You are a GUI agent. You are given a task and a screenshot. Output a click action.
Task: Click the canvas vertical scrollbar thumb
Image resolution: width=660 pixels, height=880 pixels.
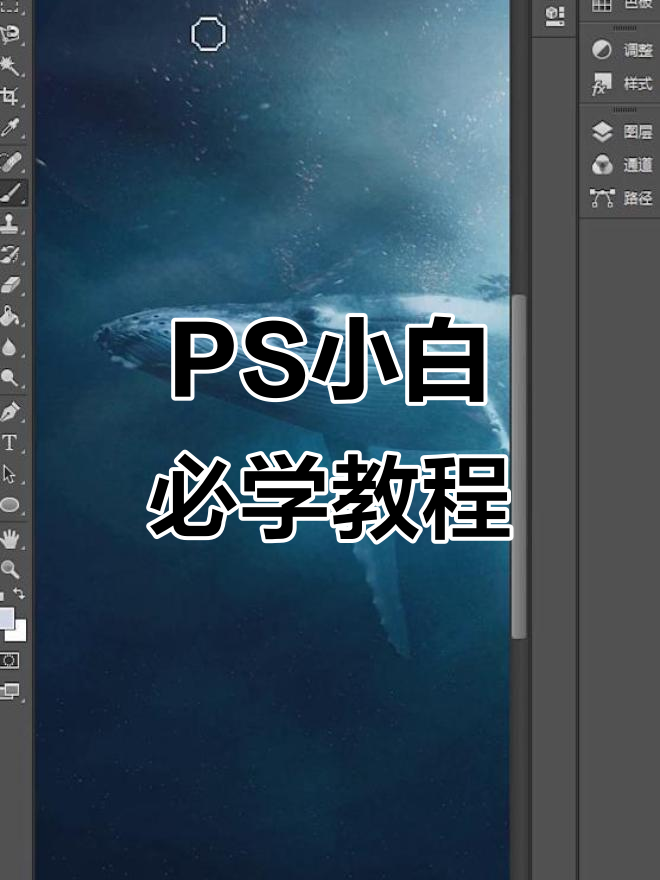[x=519, y=466]
